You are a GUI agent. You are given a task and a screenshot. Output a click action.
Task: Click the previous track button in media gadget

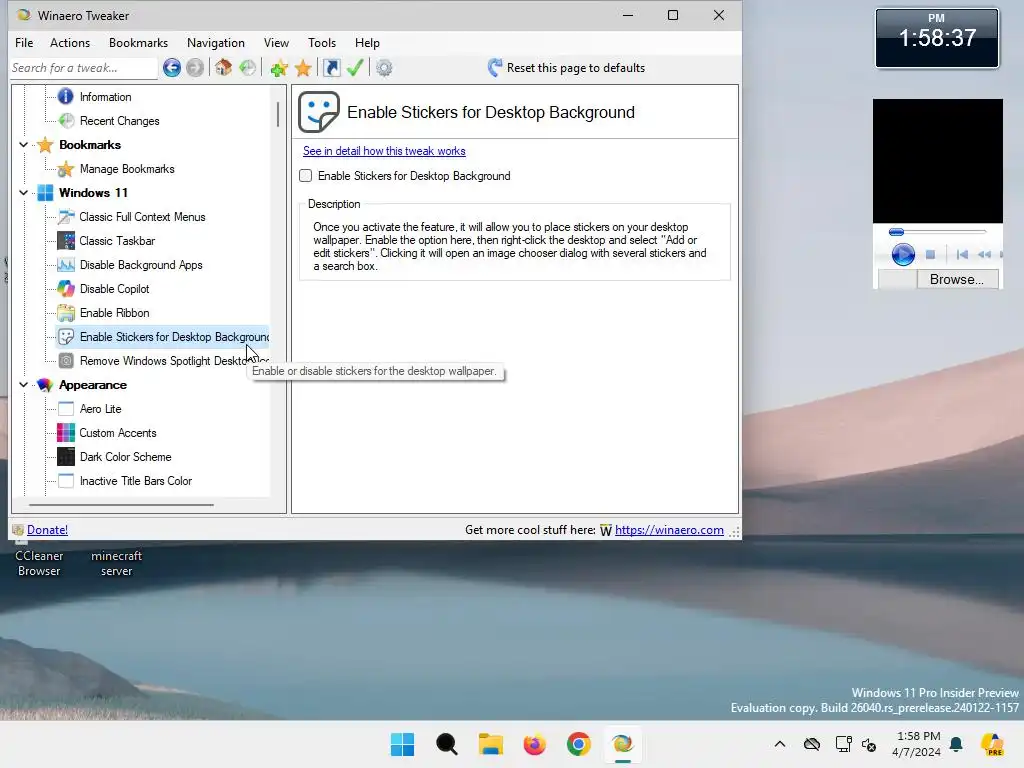click(x=962, y=254)
